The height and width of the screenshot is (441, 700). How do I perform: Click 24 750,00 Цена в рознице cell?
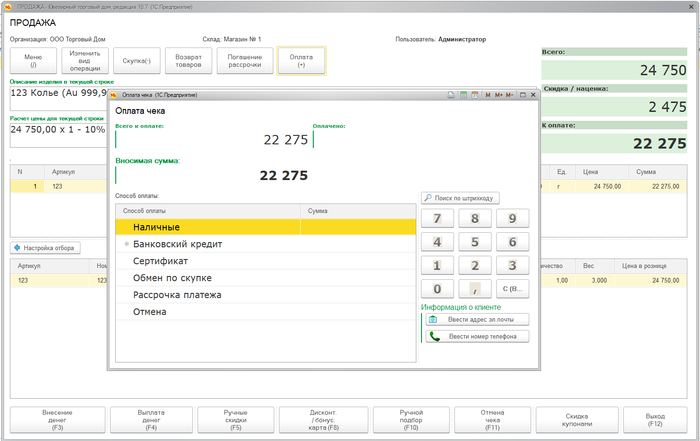click(x=650, y=280)
